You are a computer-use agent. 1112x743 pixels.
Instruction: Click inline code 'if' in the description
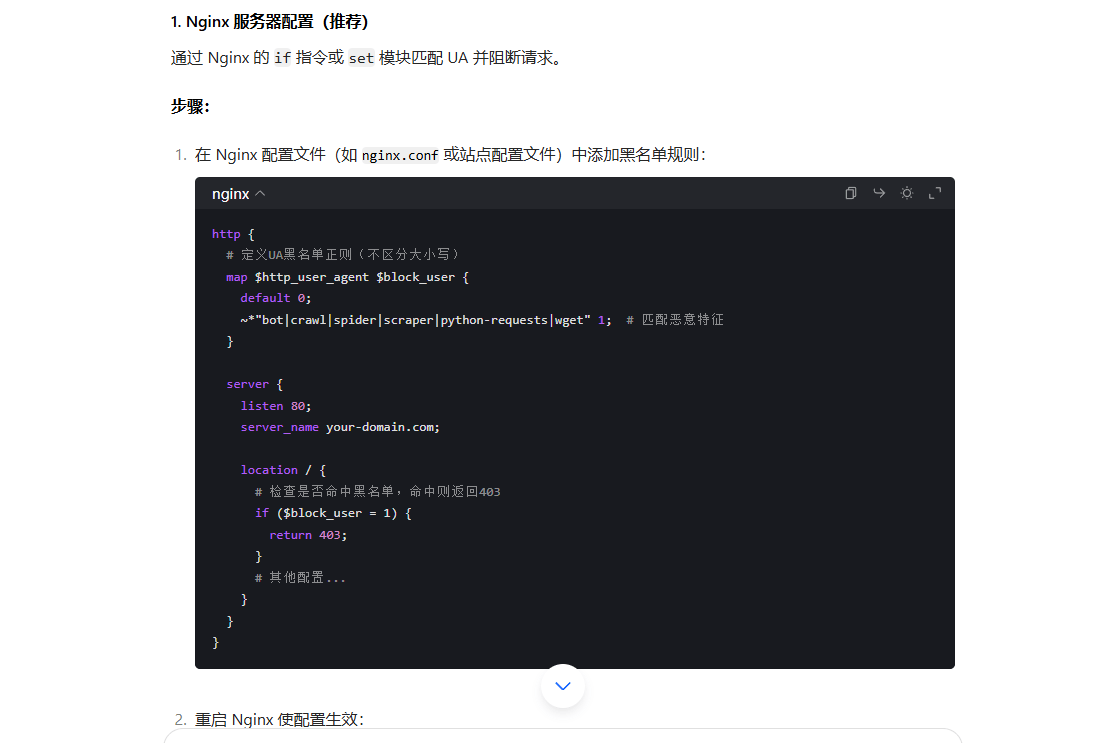[282, 58]
